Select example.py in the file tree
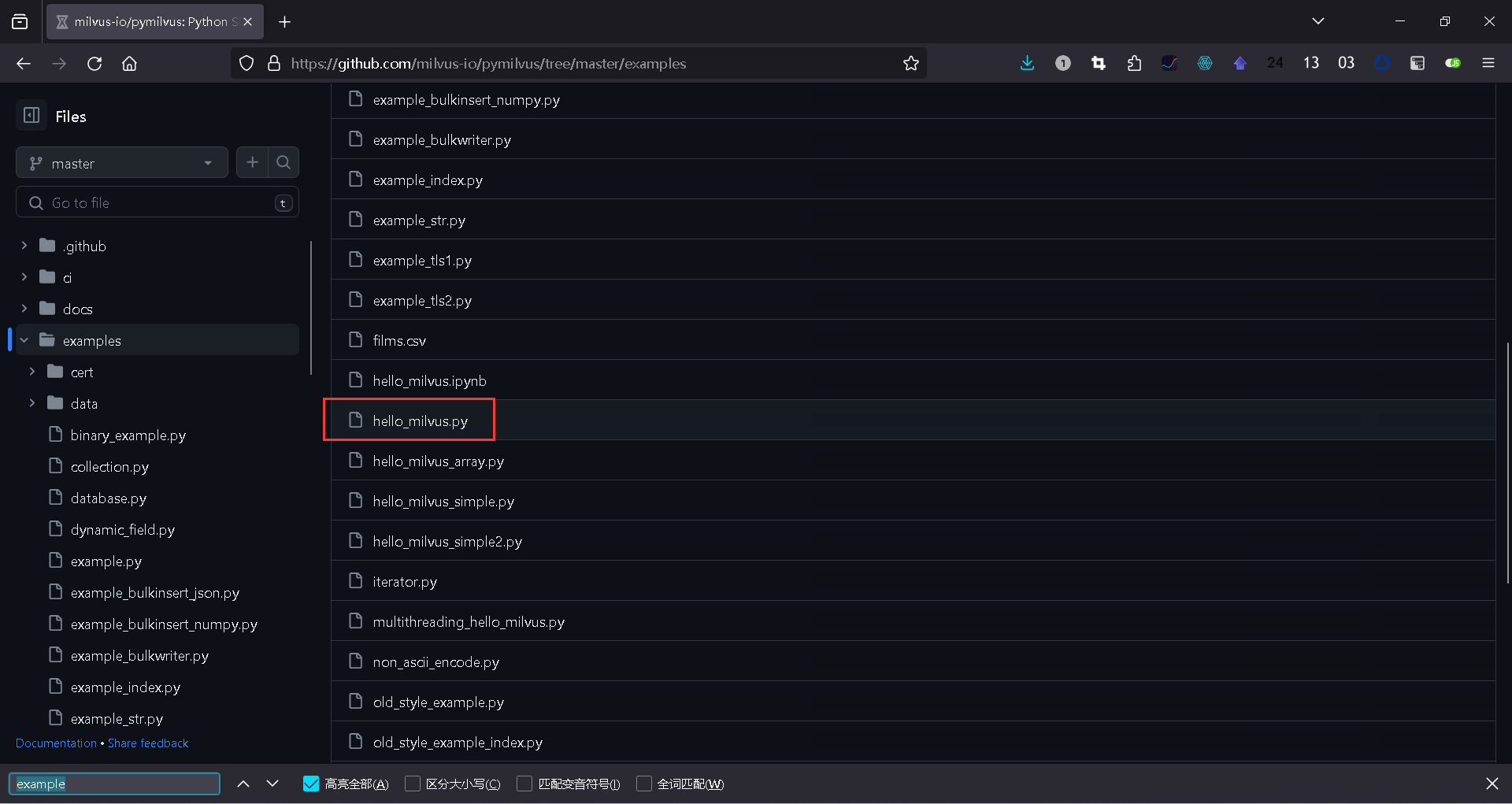The width and height of the screenshot is (1512, 804). tap(106, 561)
